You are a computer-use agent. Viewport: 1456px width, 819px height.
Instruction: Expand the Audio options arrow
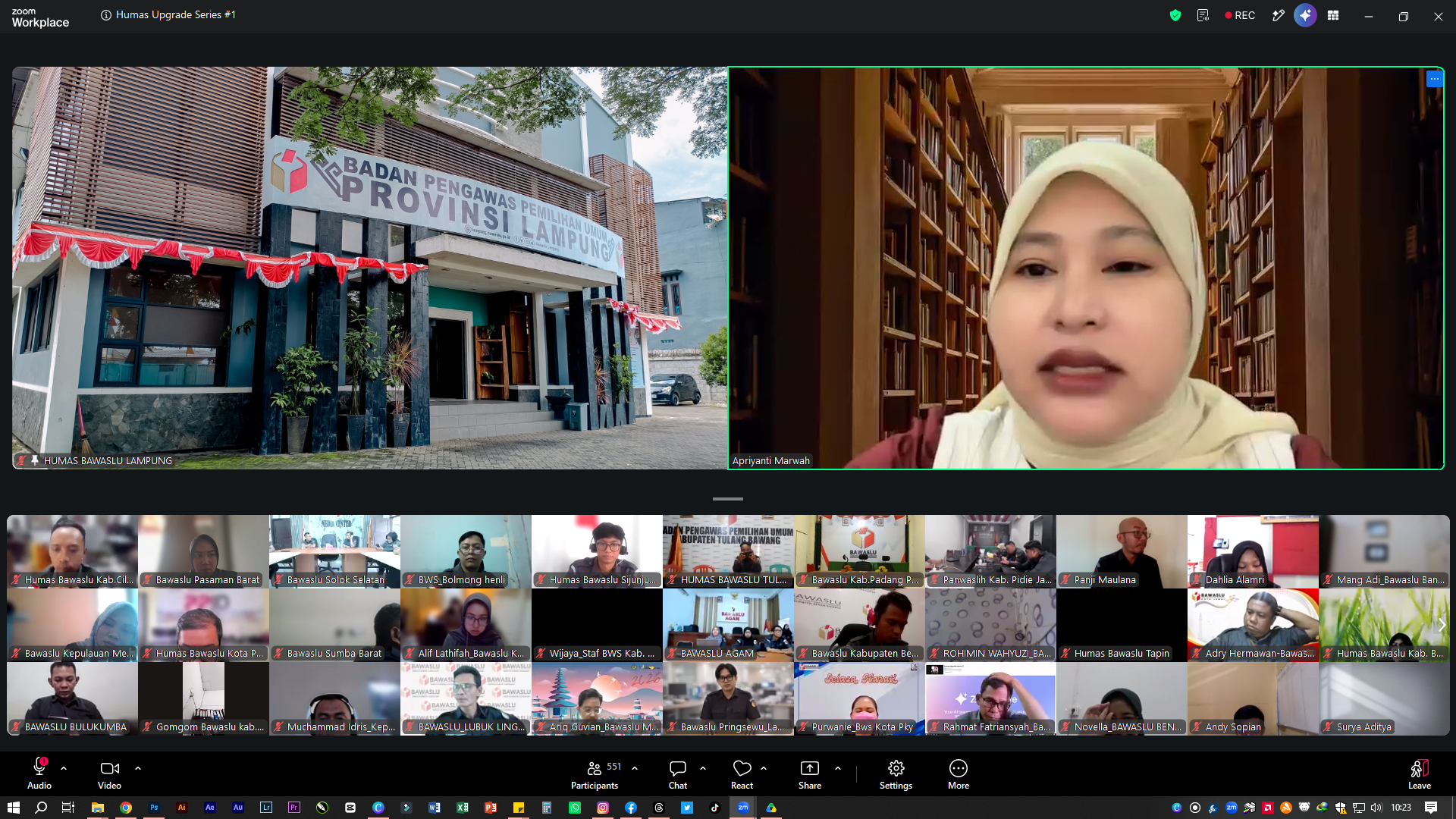pyautogui.click(x=64, y=768)
